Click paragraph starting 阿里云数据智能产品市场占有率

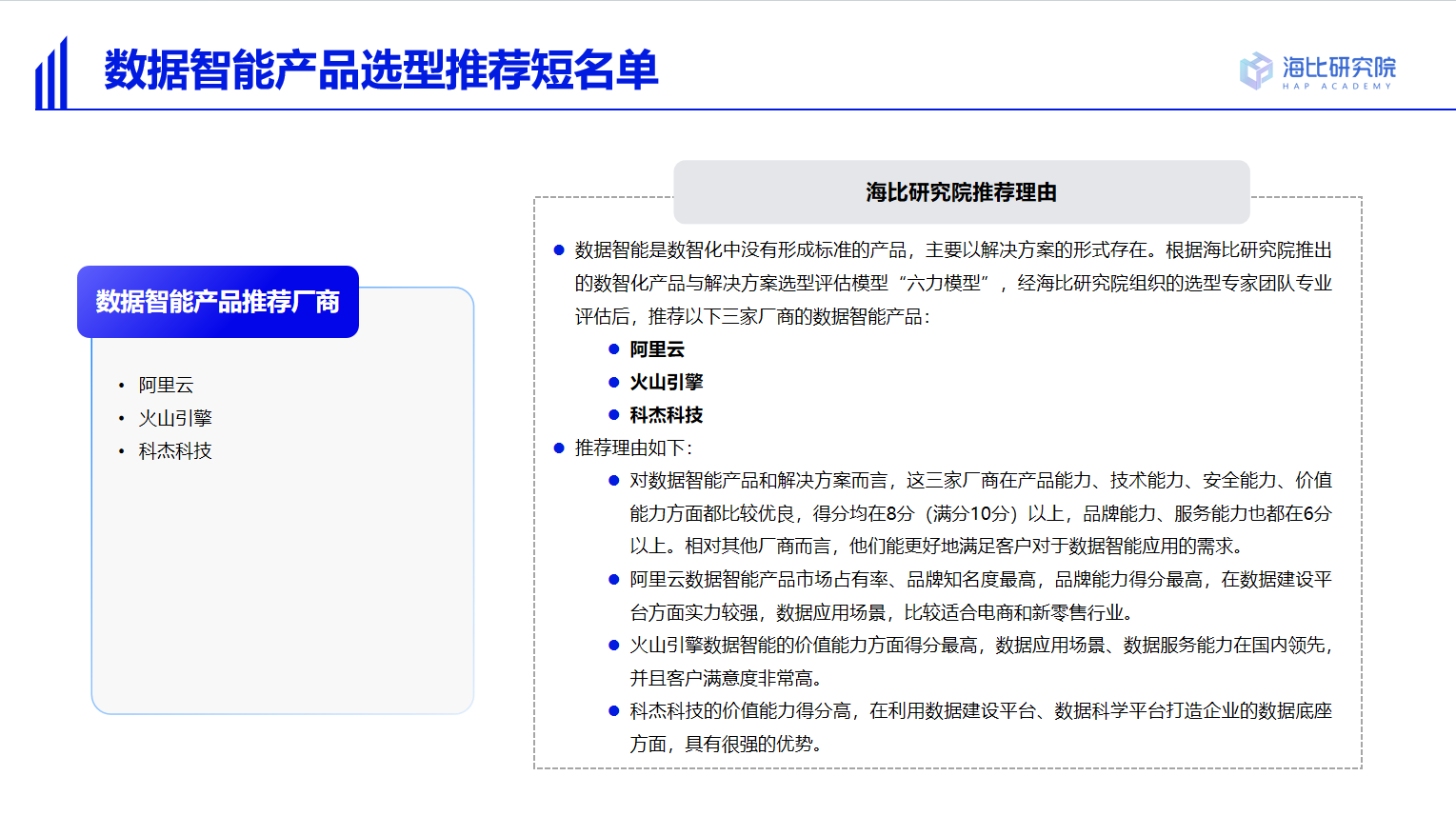[x=981, y=596]
